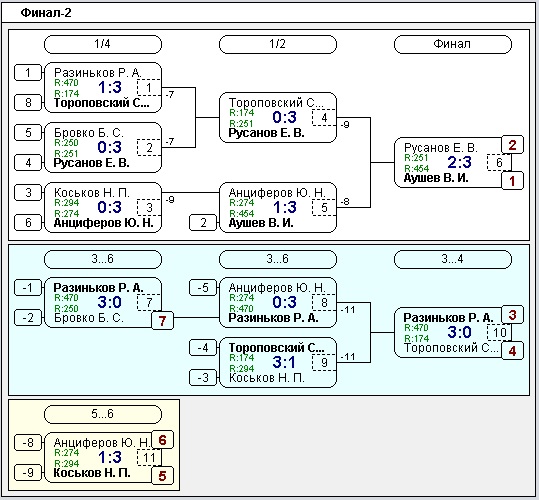Click dashed match number 4 box

tap(324, 118)
